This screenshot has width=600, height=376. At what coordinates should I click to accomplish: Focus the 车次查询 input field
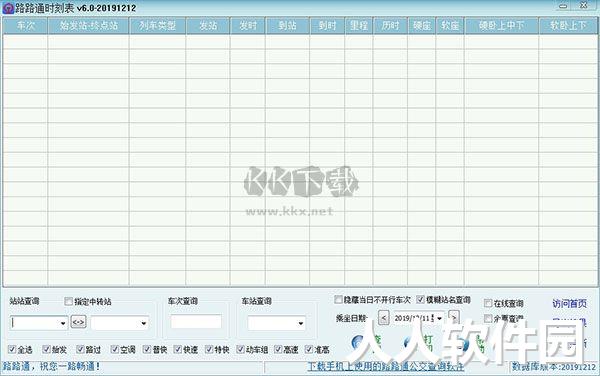(x=196, y=322)
